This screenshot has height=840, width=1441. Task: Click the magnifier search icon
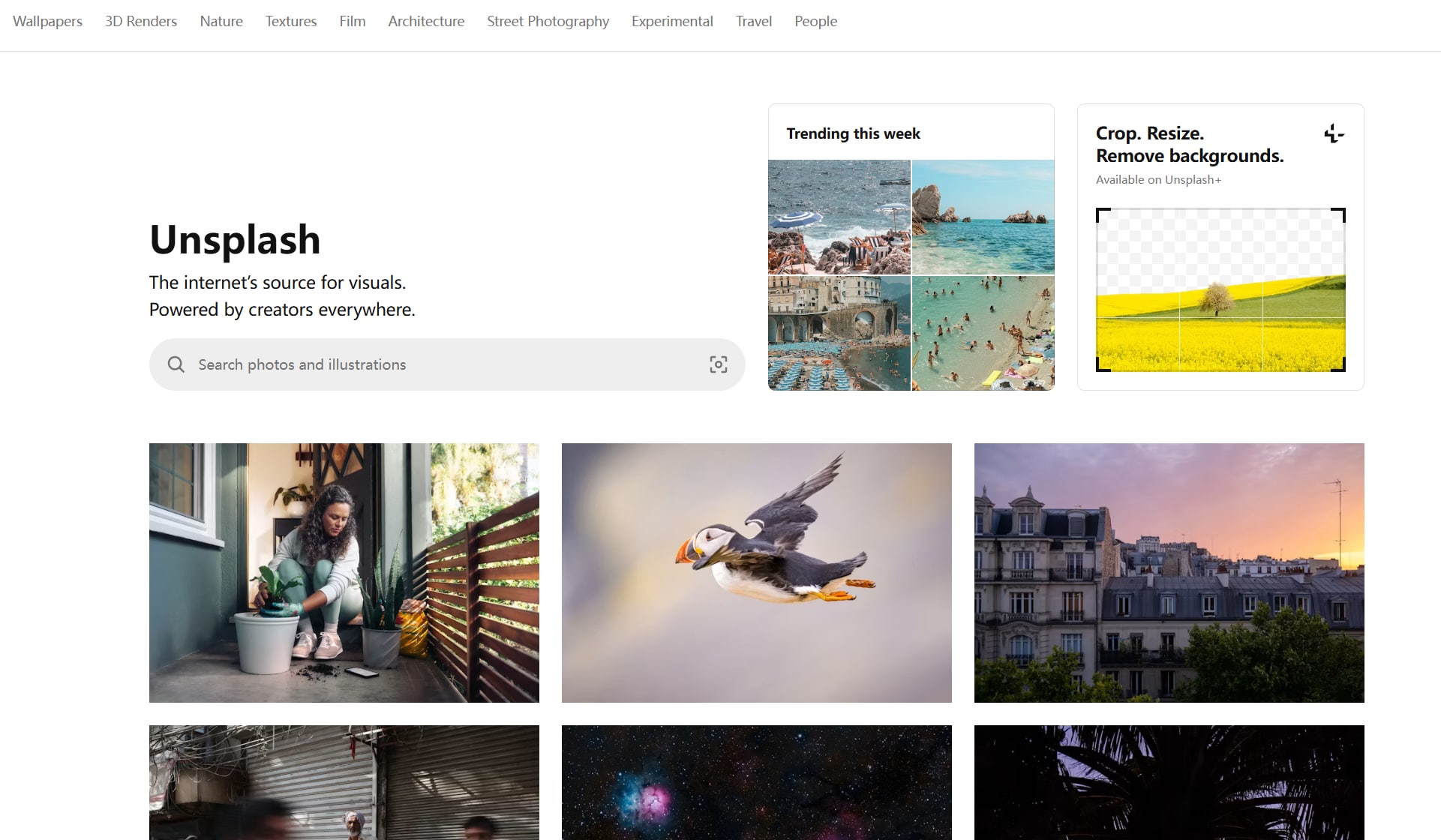tap(176, 364)
